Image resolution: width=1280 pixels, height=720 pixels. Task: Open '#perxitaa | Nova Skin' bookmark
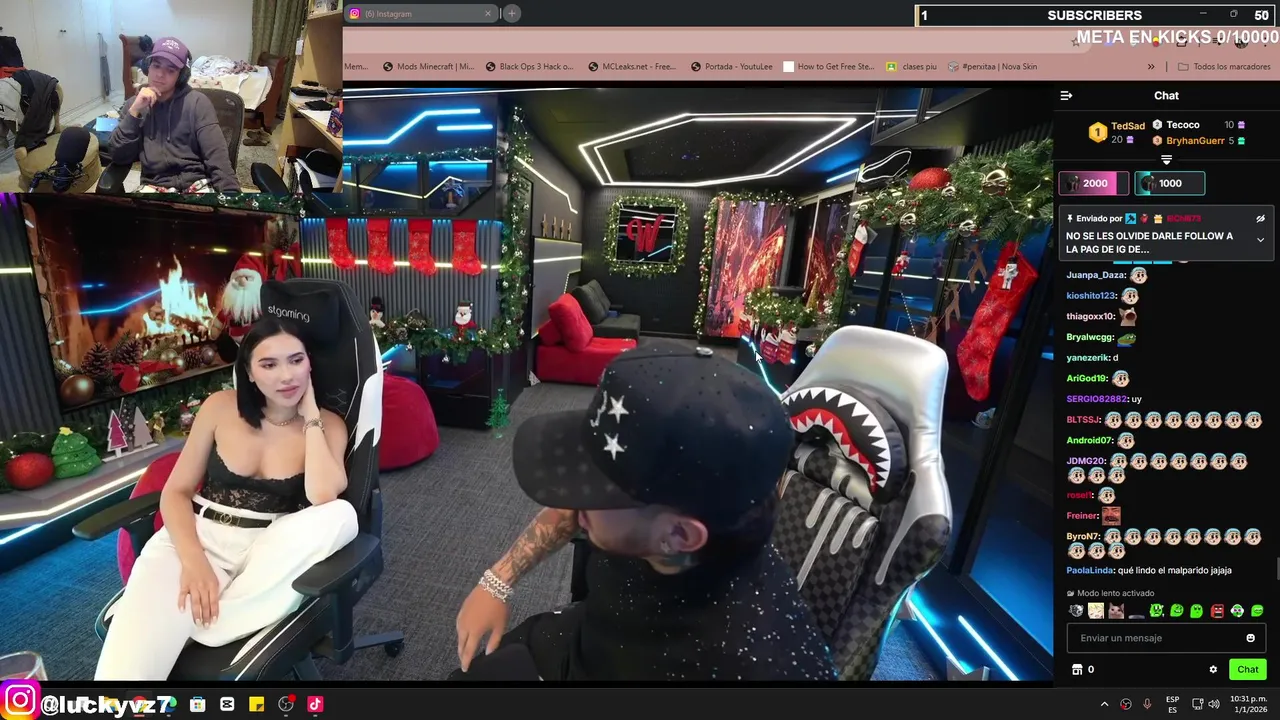[992, 66]
